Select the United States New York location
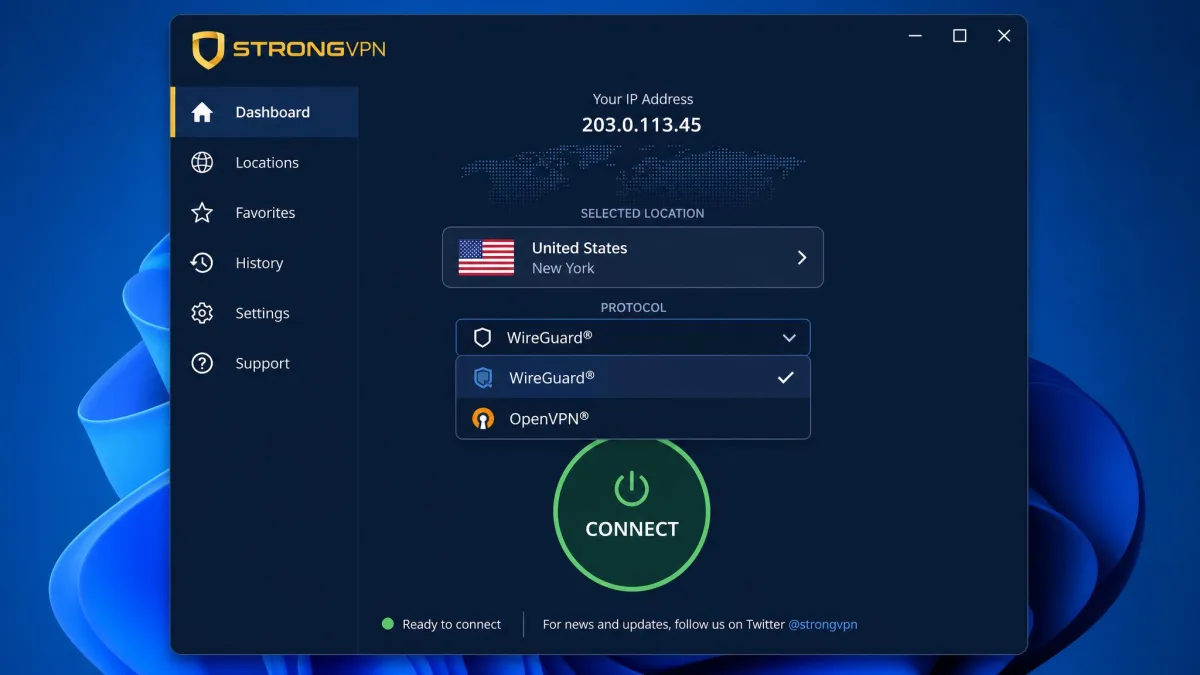 coord(633,257)
